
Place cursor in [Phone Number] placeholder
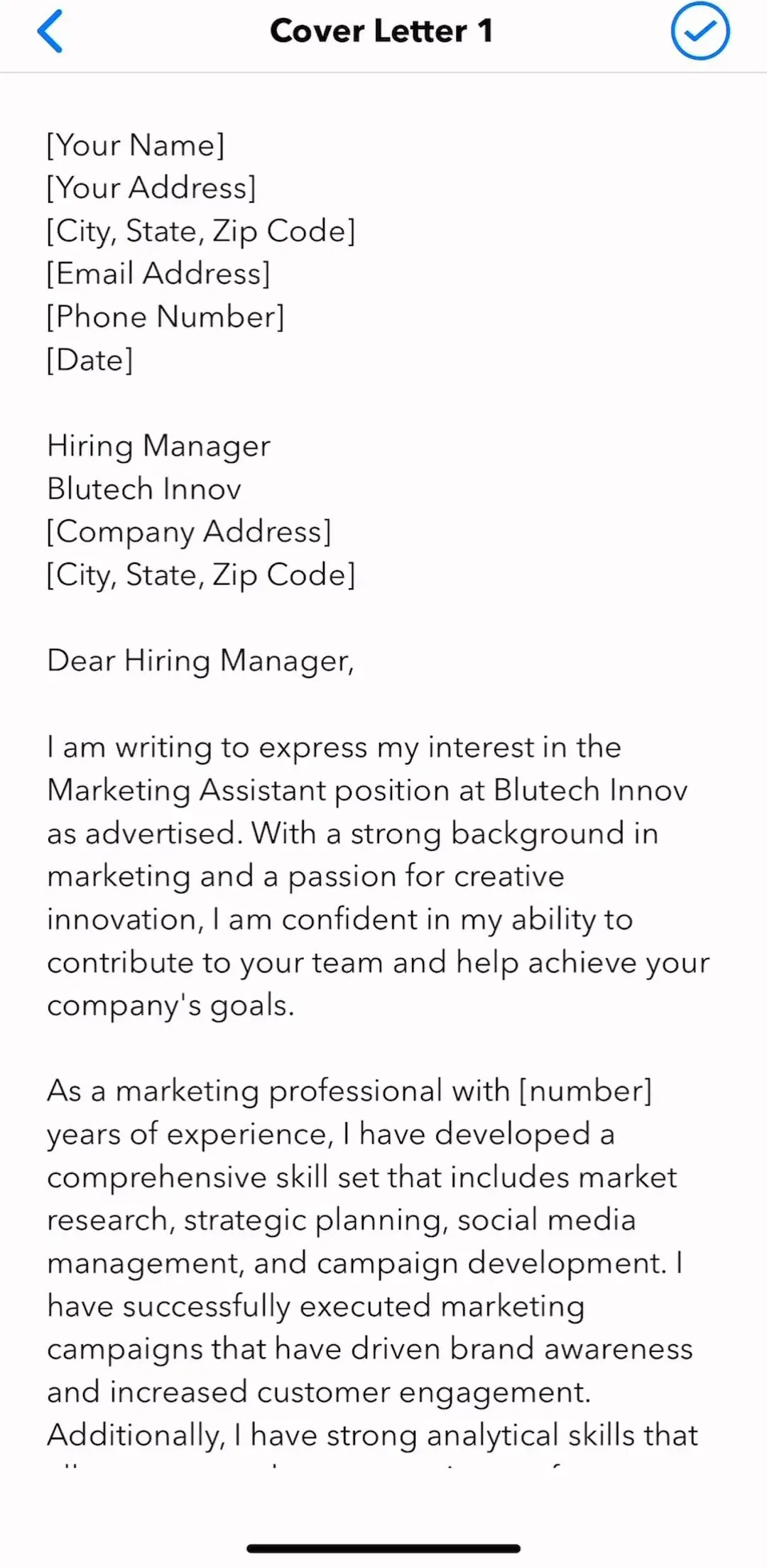click(x=165, y=317)
